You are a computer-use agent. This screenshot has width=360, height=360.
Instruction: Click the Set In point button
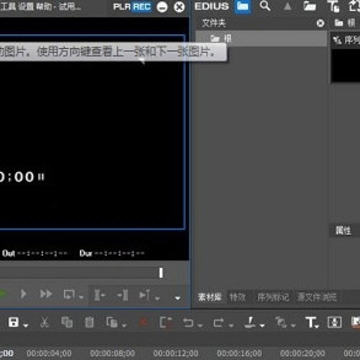coord(100,295)
